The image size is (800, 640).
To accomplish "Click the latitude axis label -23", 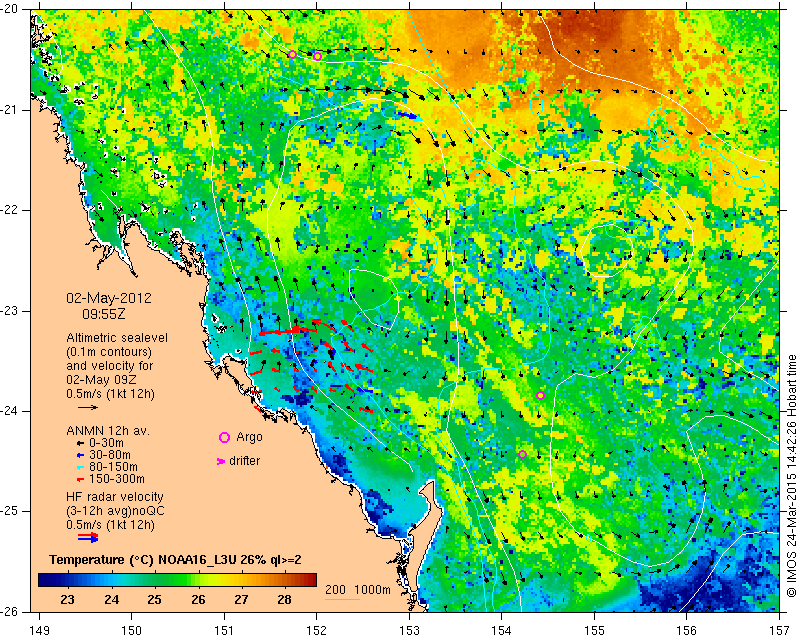I will pyautogui.click(x=9, y=311).
